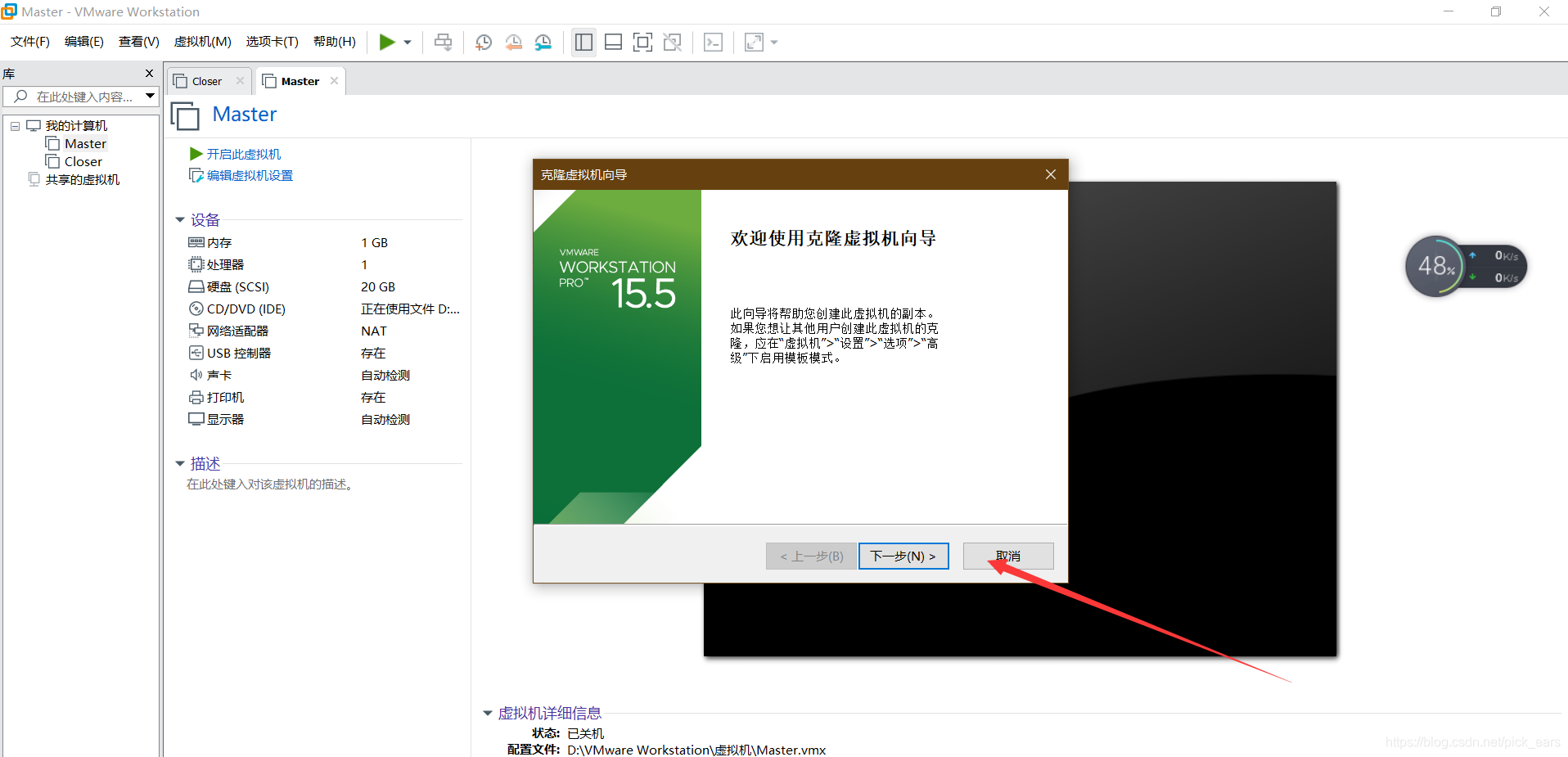This screenshot has height=757, width=1568.
Task: Click the VM screen preview thumbnail
Action: (1020, 419)
